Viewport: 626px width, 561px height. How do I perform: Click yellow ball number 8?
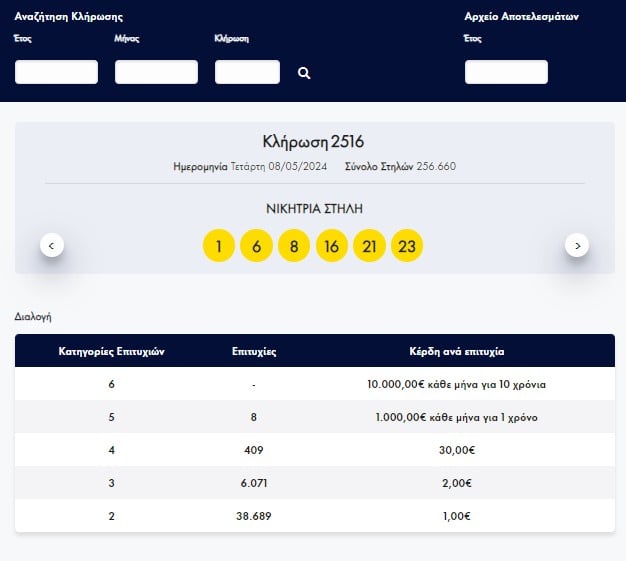pyautogui.click(x=294, y=246)
